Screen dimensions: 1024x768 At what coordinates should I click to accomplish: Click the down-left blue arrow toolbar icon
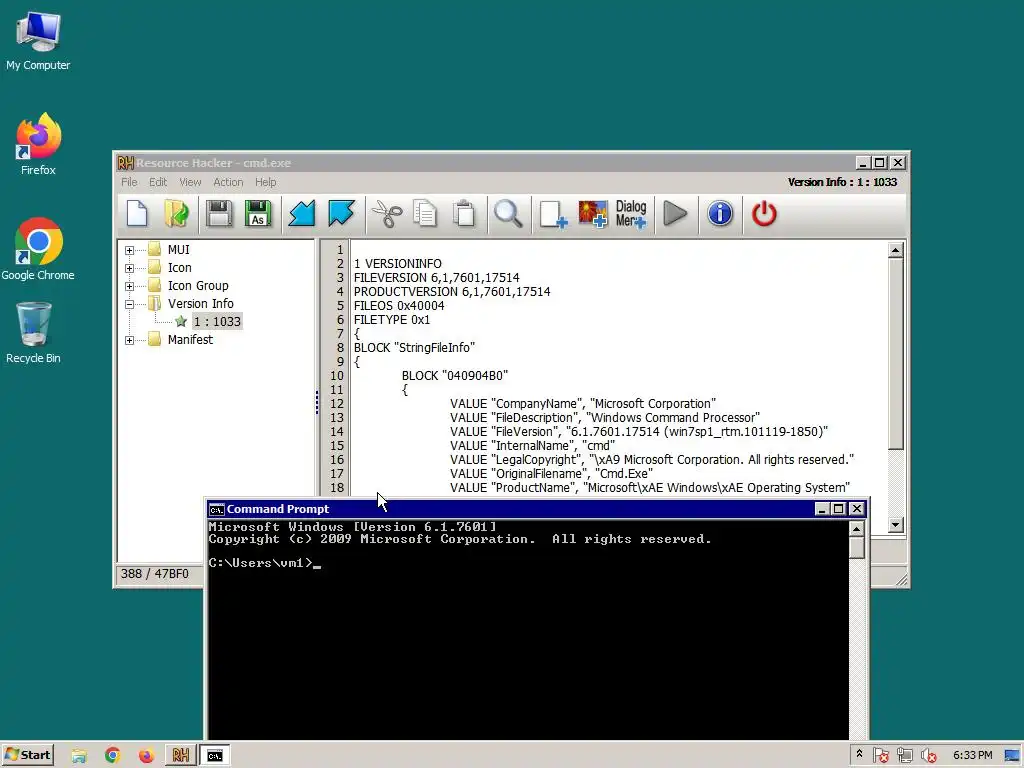point(302,214)
